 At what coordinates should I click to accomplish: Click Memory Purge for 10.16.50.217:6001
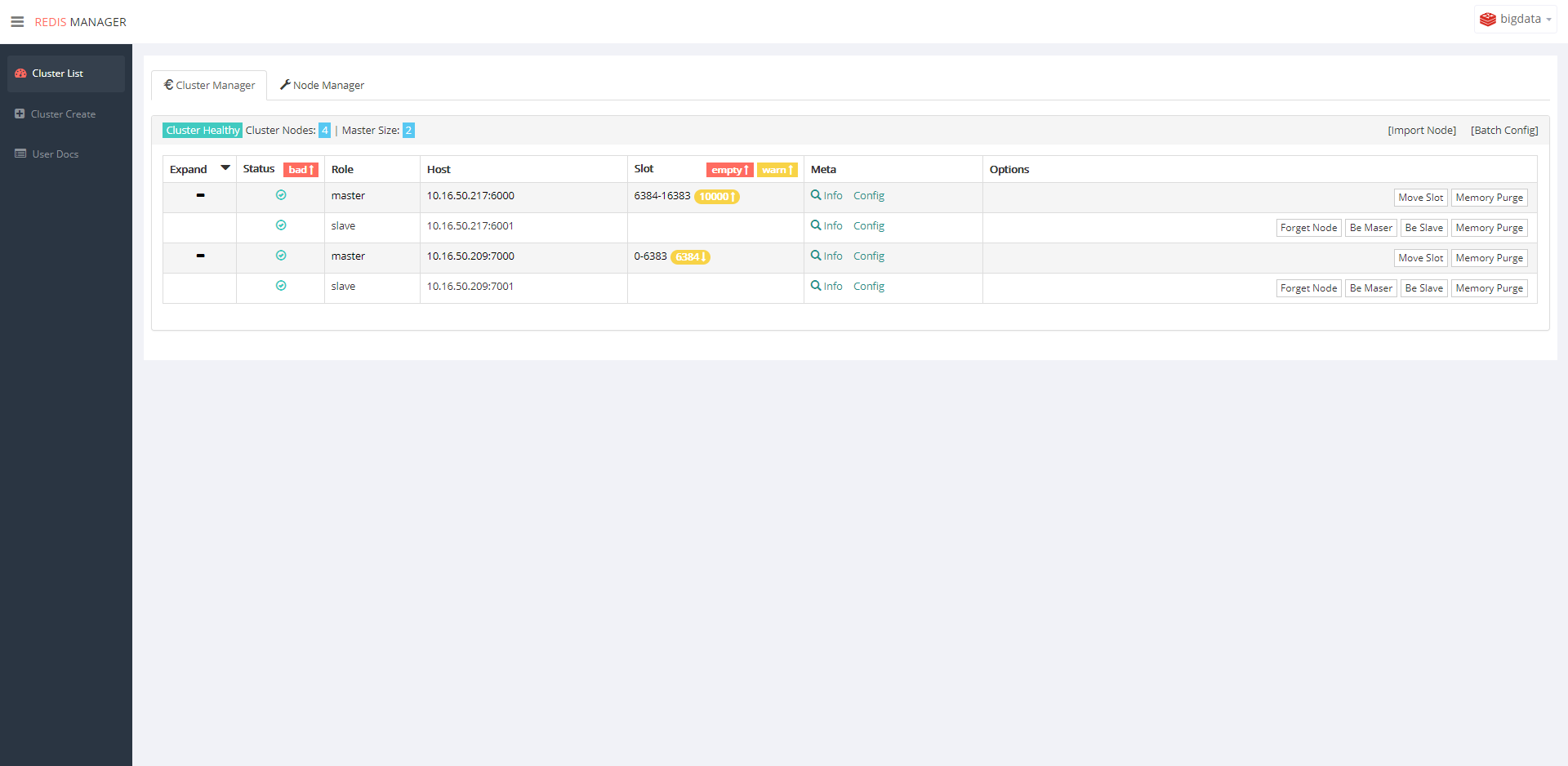coord(1489,228)
